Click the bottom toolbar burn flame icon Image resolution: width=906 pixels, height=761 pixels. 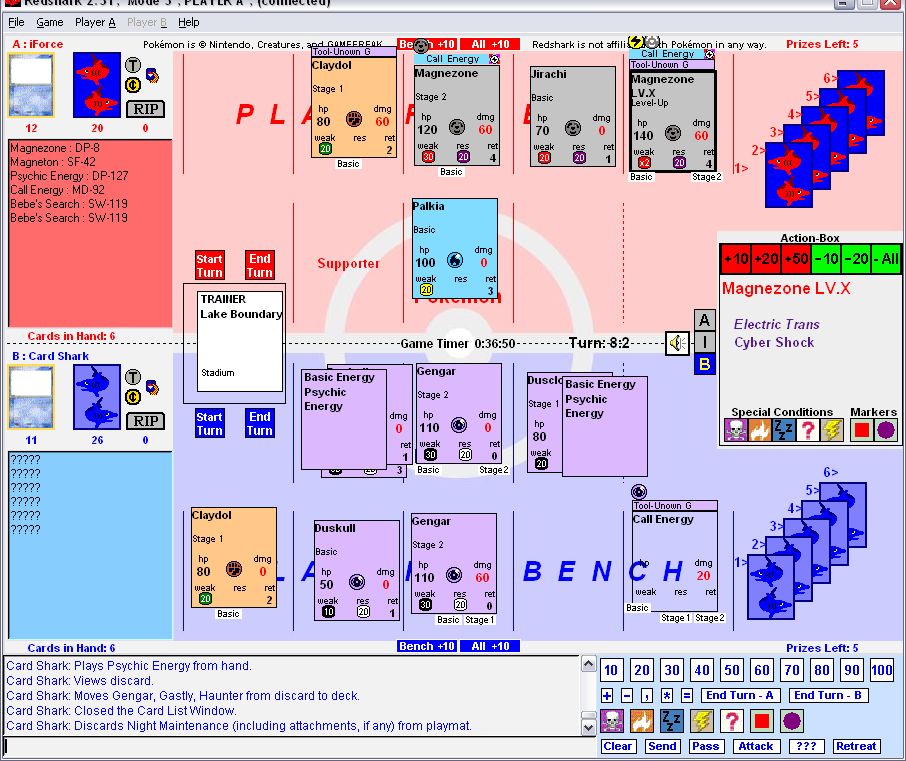641,721
